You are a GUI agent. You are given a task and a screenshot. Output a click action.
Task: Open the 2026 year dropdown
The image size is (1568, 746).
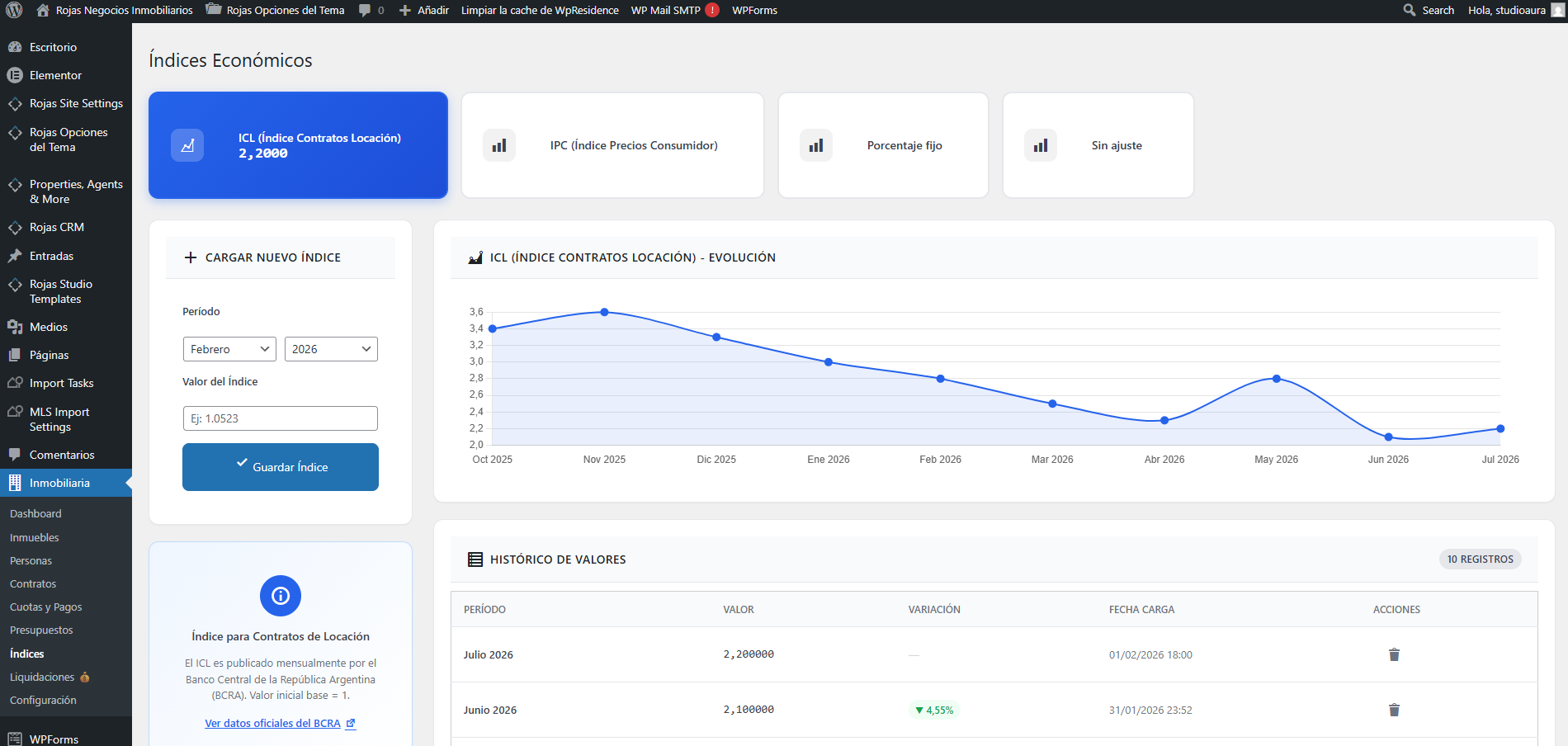[331, 349]
